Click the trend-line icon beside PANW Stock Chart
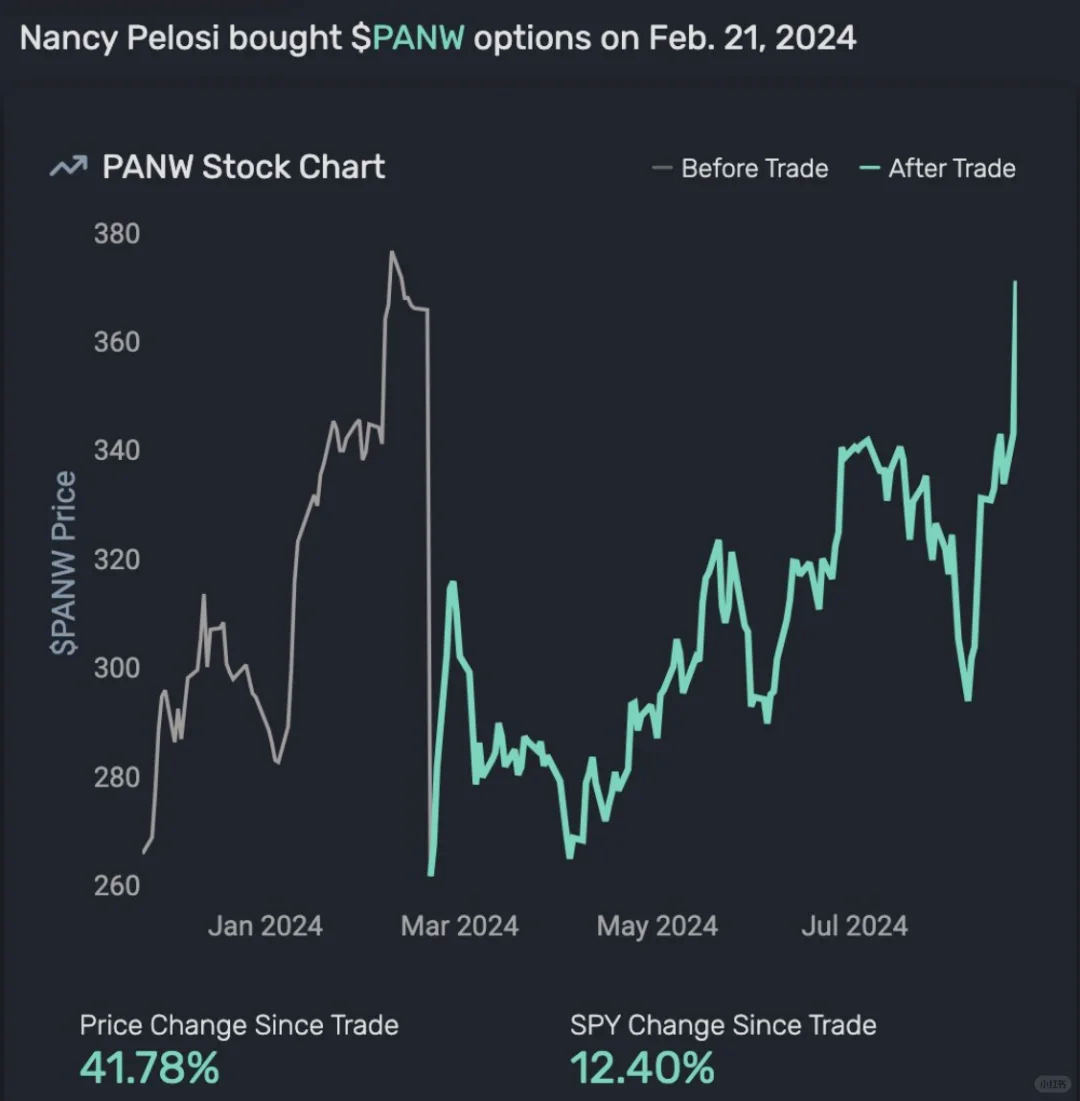The height and width of the screenshot is (1101, 1080). 68,168
